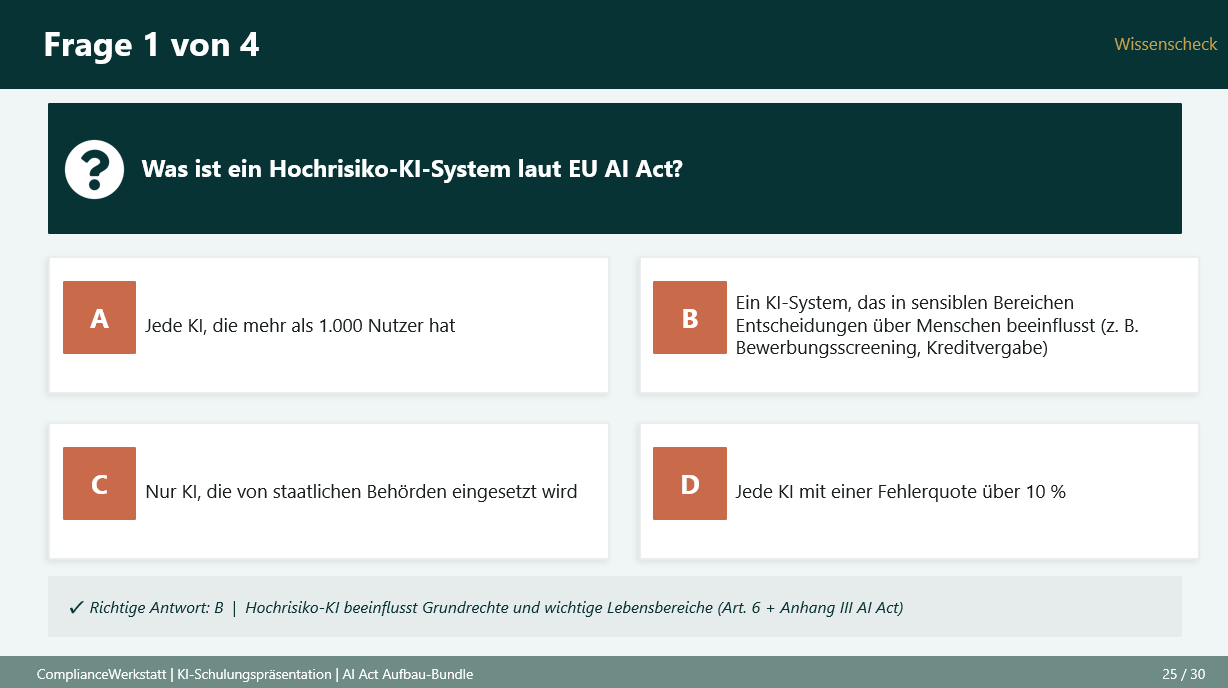The height and width of the screenshot is (688, 1228).
Task: Select answer badge A
Action: pyautogui.click(x=99, y=317)
